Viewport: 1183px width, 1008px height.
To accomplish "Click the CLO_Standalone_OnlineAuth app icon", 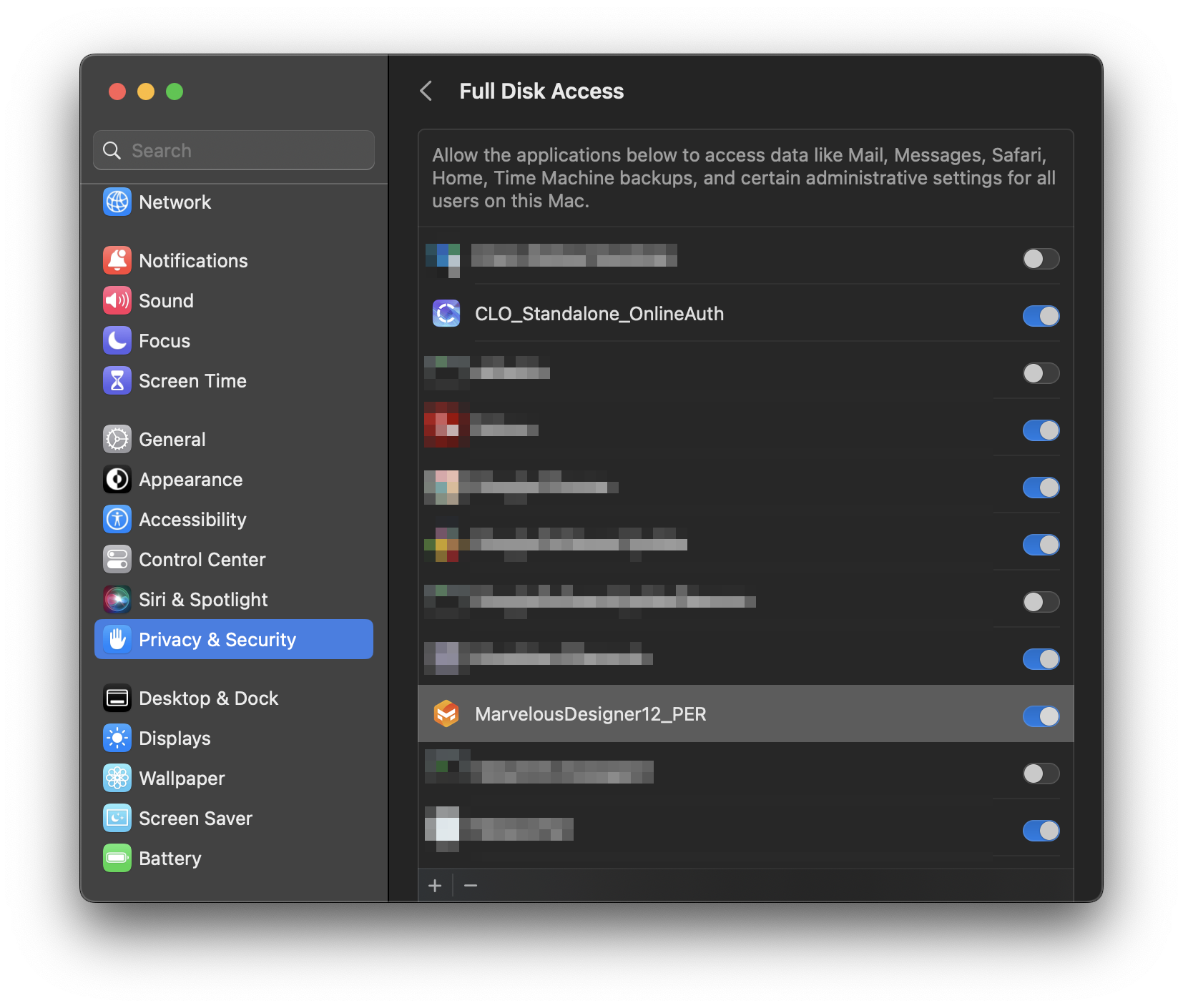I will (446, 314).
